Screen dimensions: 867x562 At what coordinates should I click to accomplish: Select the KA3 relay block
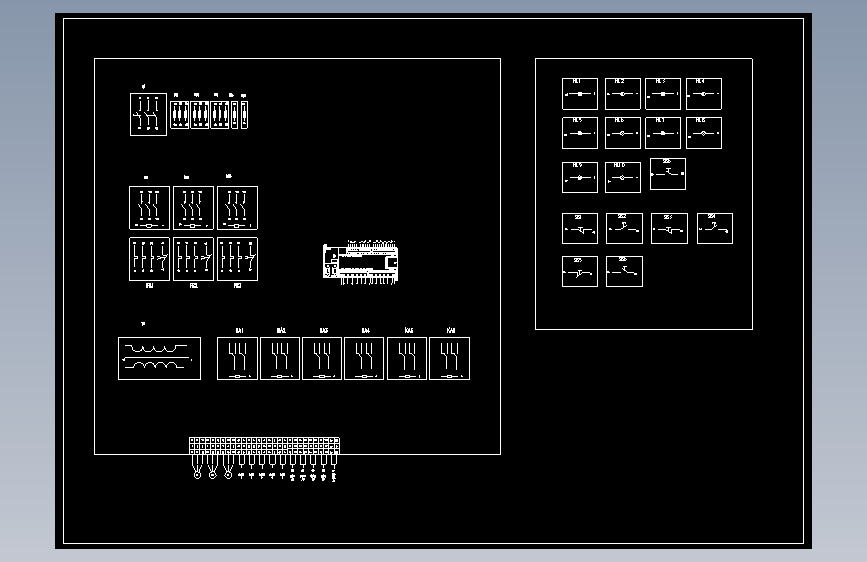pos(322,358)
